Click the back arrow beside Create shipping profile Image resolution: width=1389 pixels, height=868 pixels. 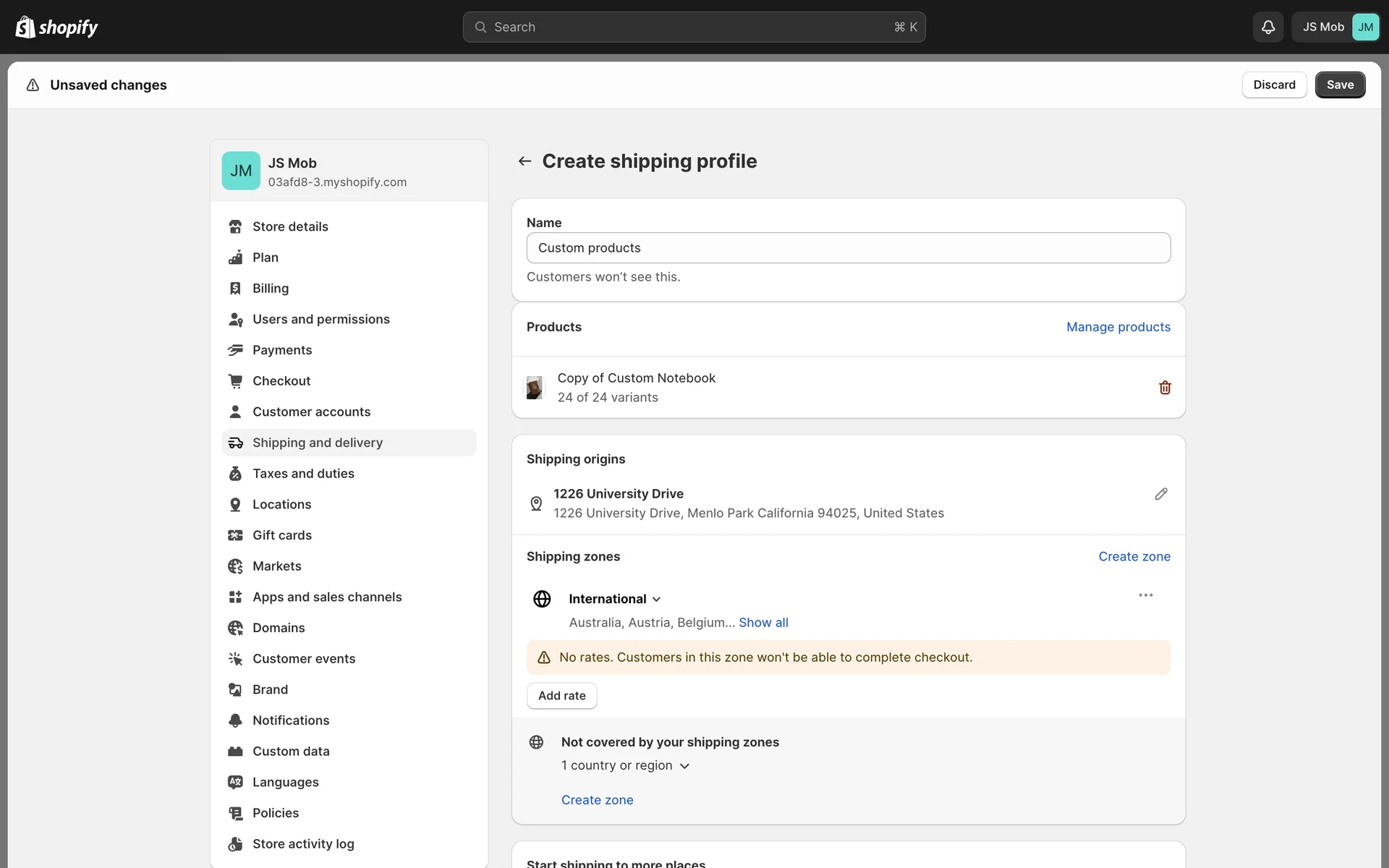pyautogui.click(x=524, y=161)
